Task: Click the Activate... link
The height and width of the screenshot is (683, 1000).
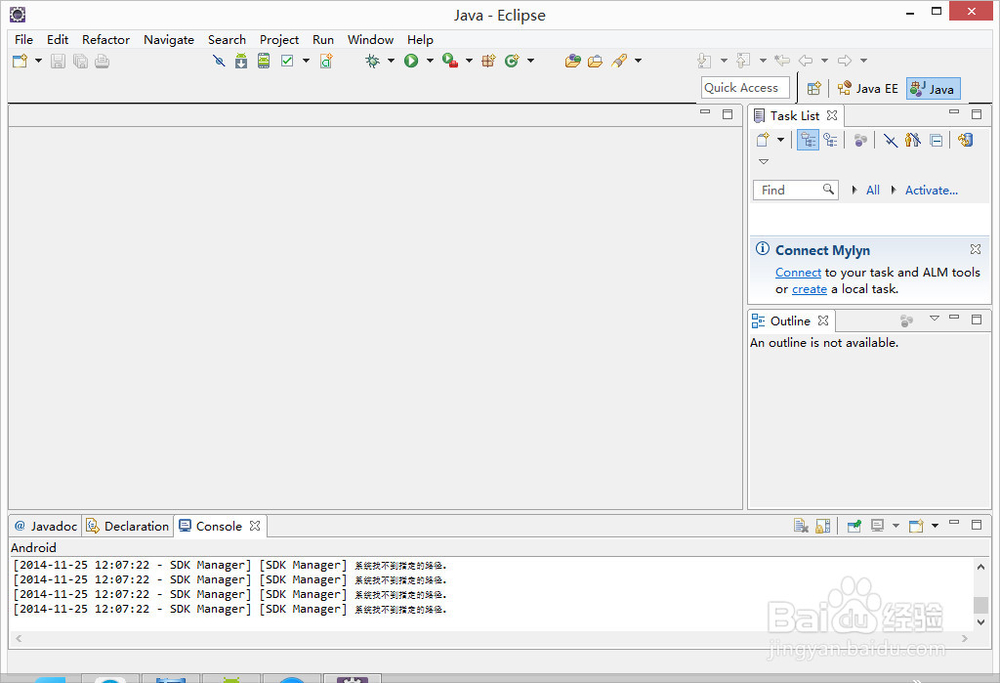Action: (931, 190)
